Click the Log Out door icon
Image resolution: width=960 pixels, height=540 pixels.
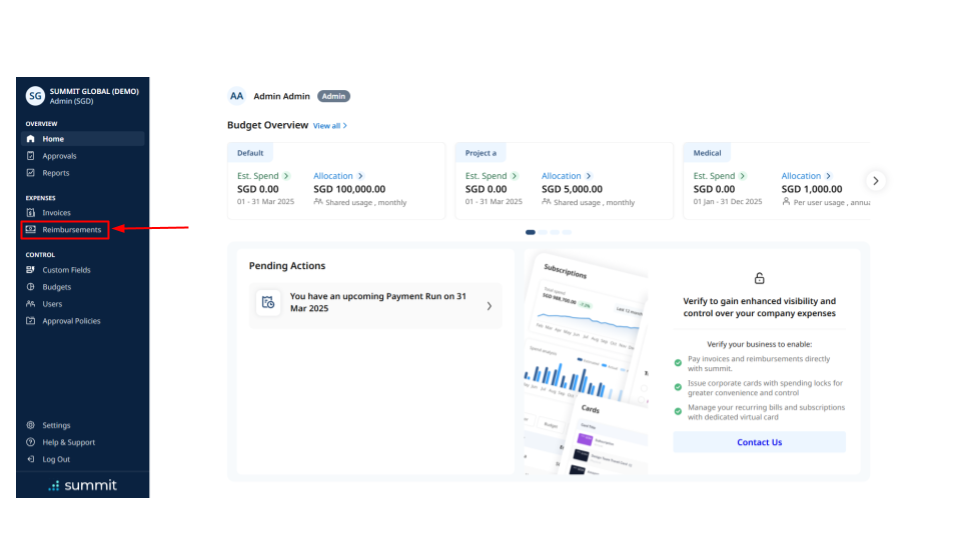31,459
